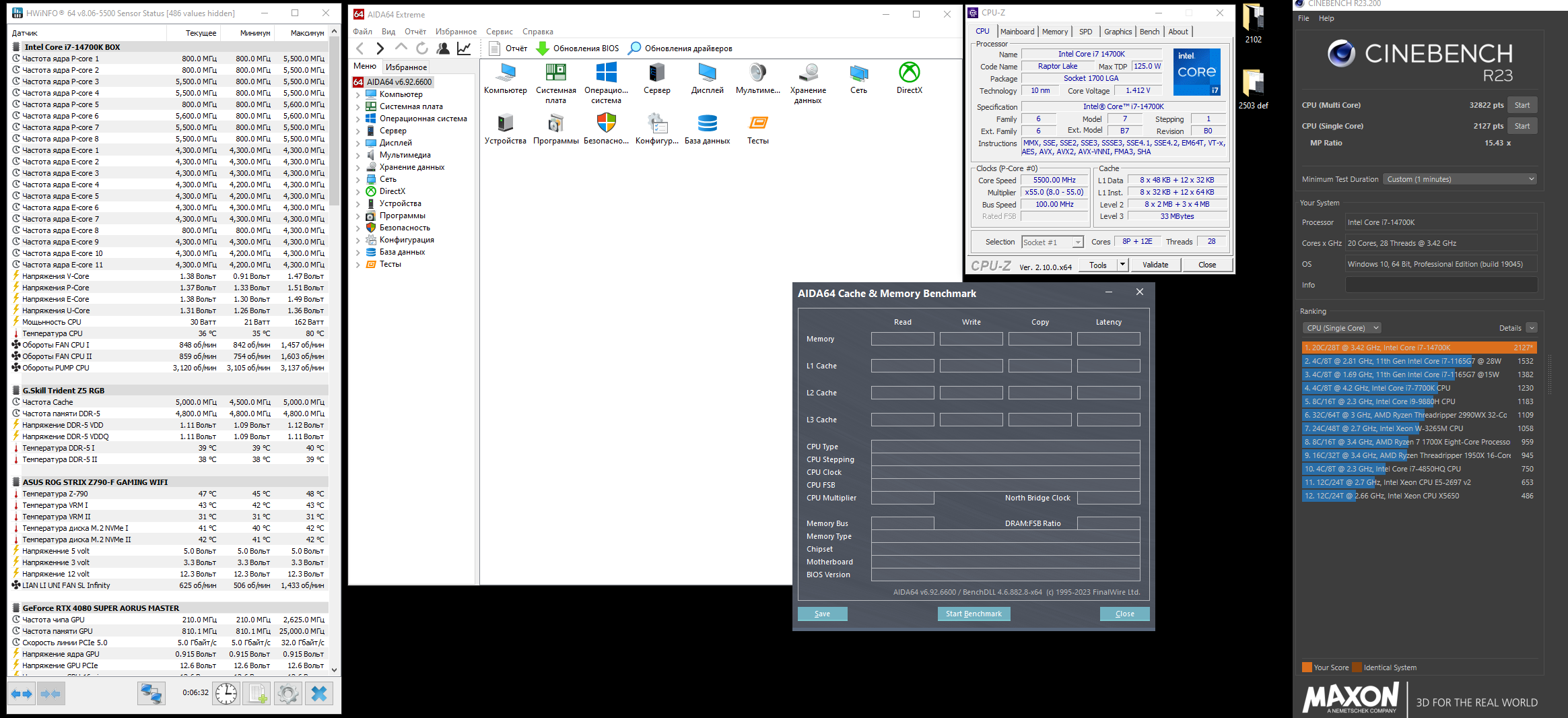Start the Cinebench CPU Multi Core test
The width and height of the screenshot is (1568, 718).
1522,105
